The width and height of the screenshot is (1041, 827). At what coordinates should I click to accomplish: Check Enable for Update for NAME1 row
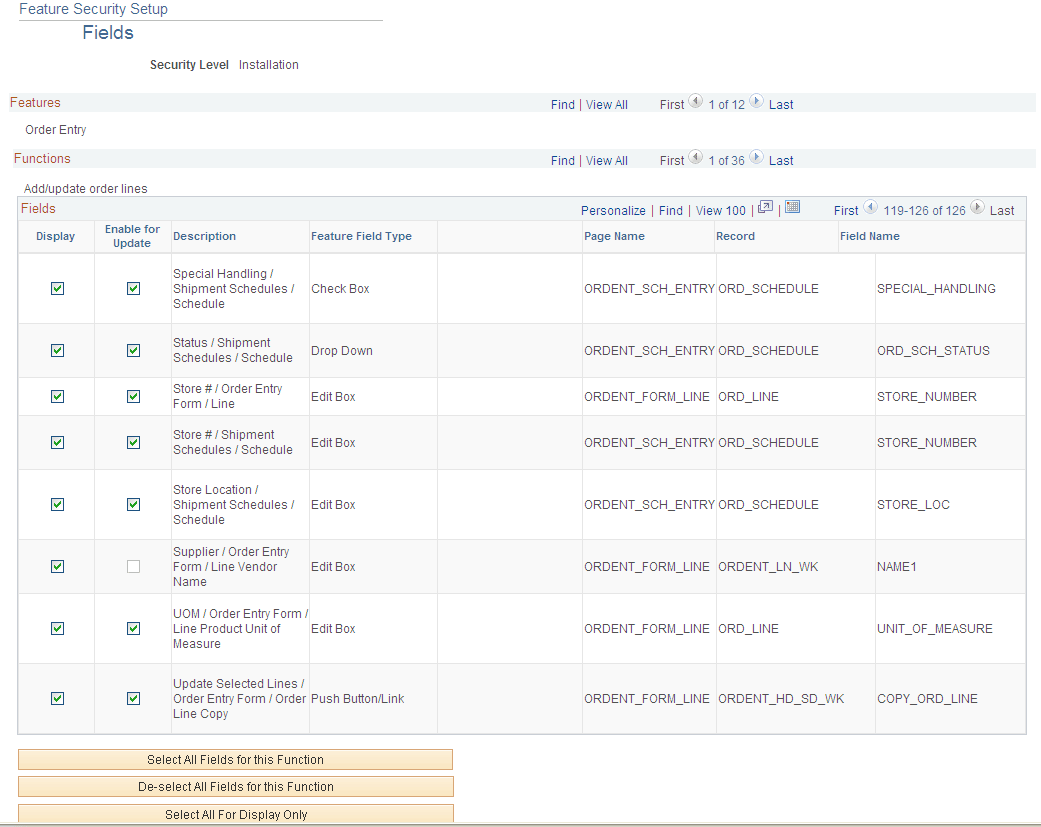coord(133,566)
